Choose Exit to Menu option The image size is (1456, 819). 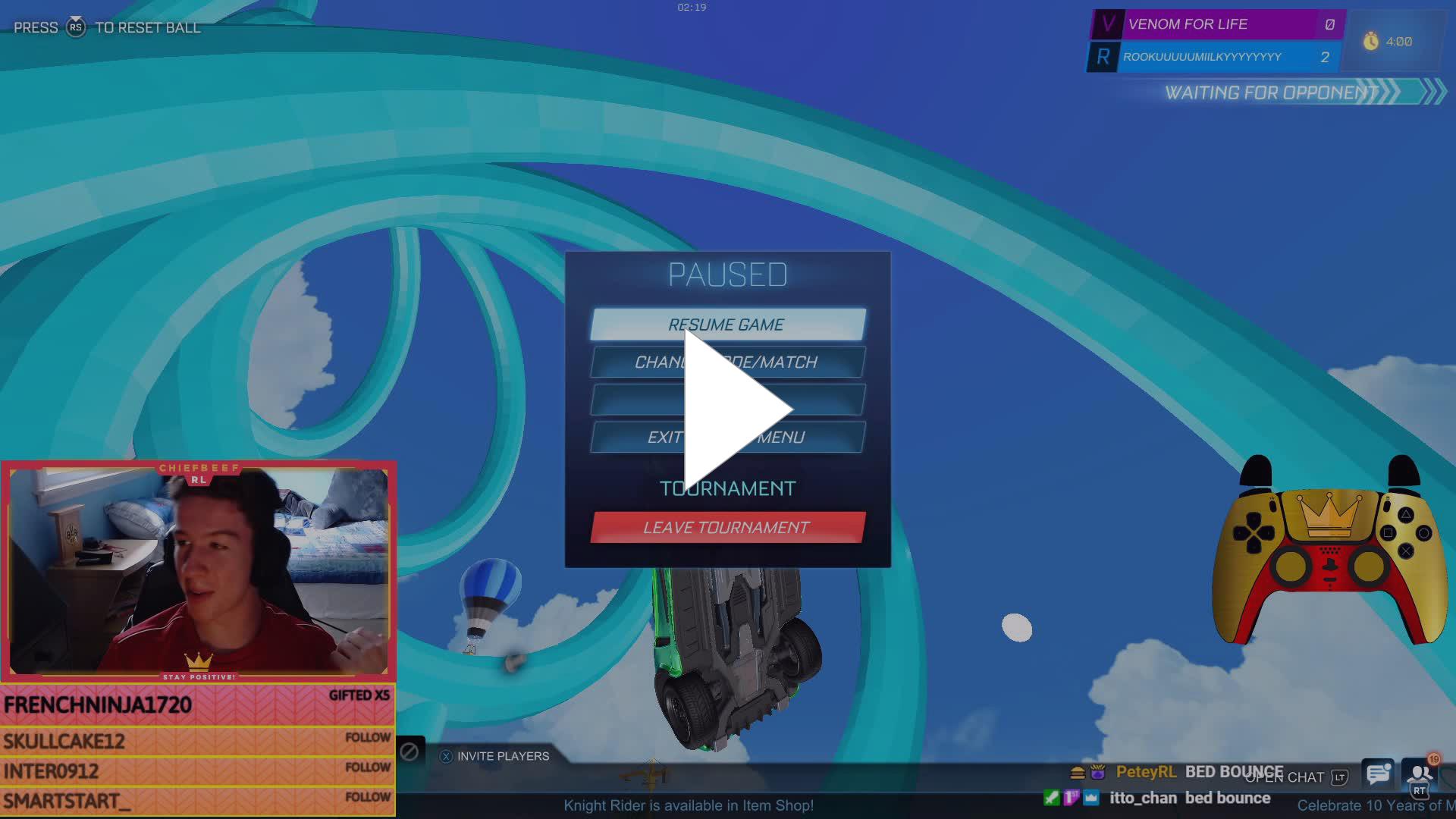726,437
